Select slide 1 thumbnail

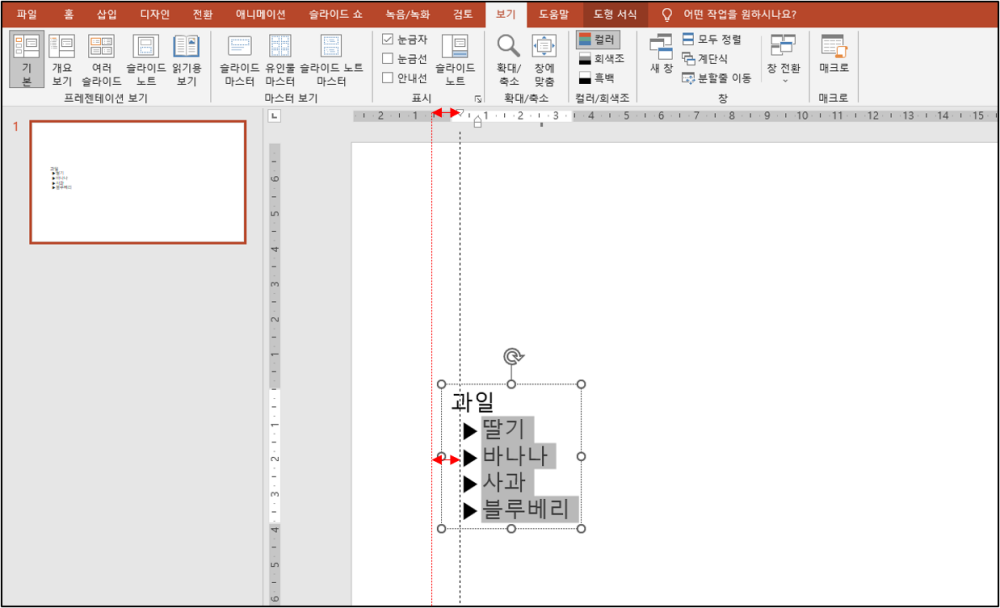[138, 182]
